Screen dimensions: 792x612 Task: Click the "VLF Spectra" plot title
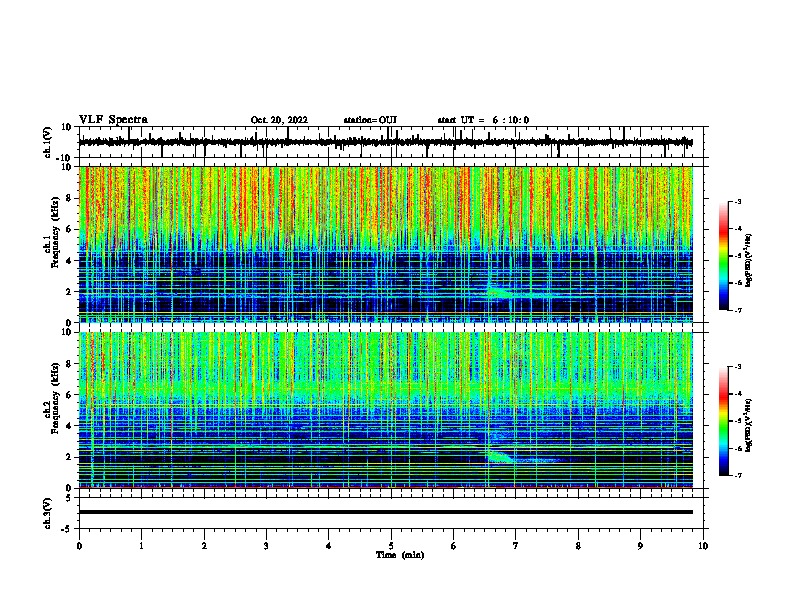pyautogui.click(x=113, y=120)
